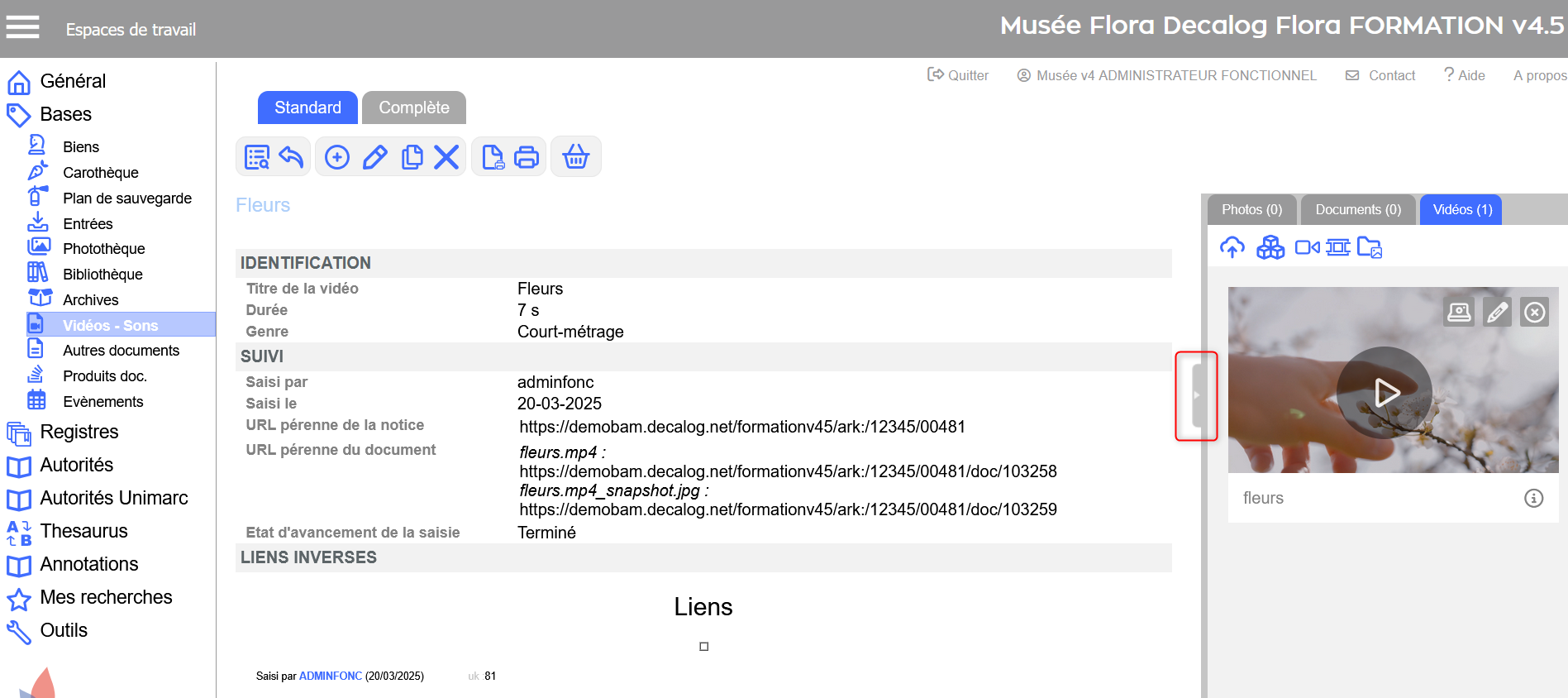Expand the Registres section in sidebar

coord(79,432)
